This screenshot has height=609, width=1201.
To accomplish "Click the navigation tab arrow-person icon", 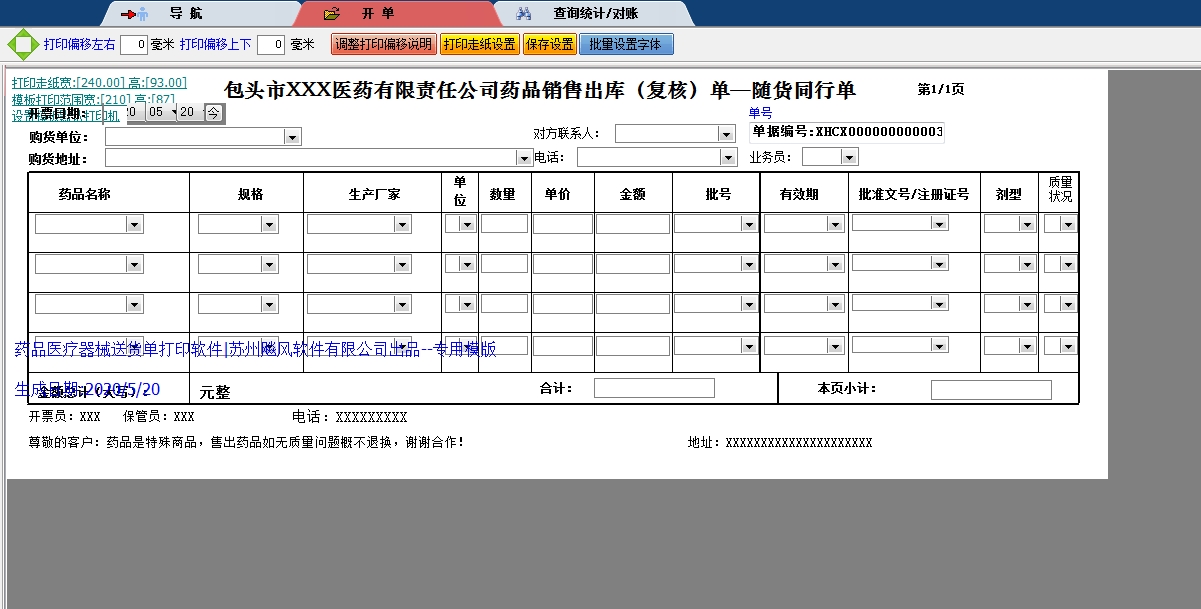I will (133, 14).
